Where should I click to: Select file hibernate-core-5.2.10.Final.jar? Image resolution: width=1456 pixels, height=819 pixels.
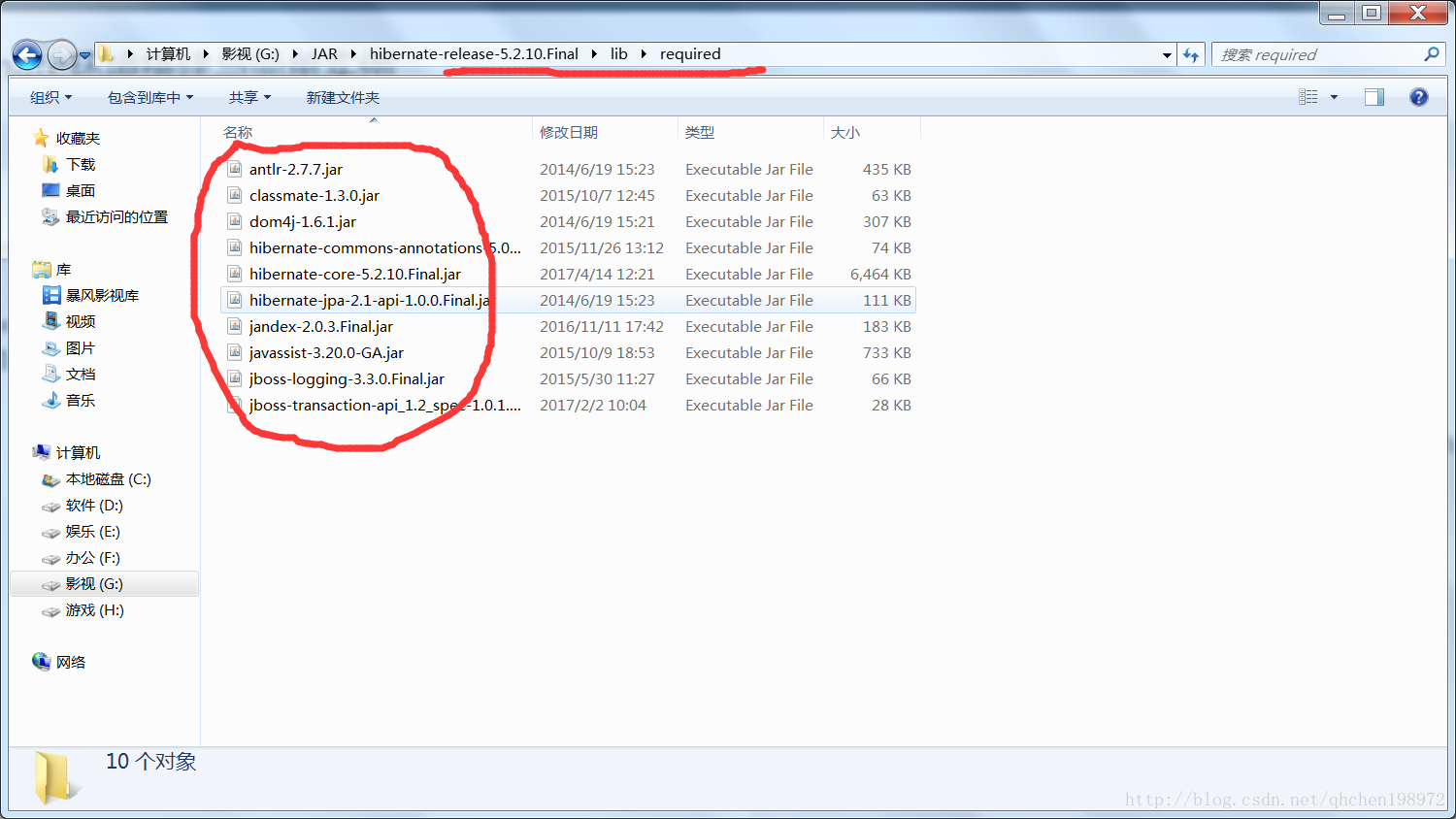coord(355,274)
